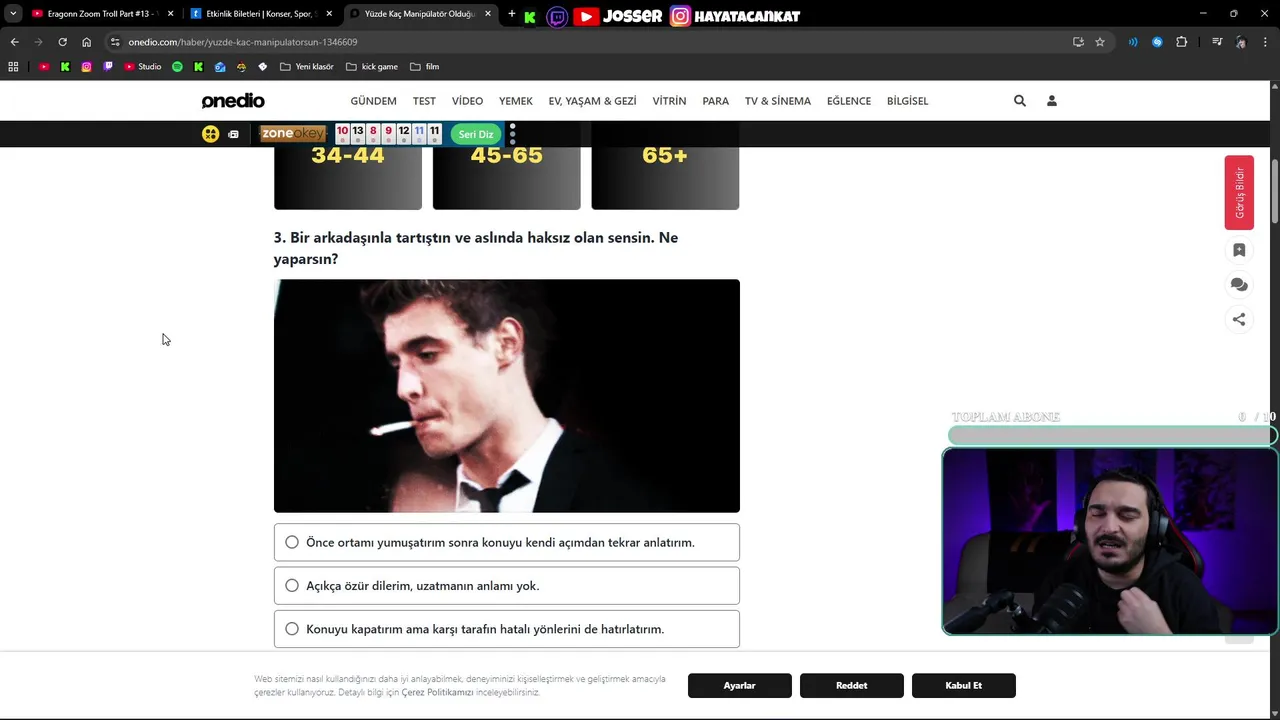
Task: Reload the current page
Action: pos(62,42)
